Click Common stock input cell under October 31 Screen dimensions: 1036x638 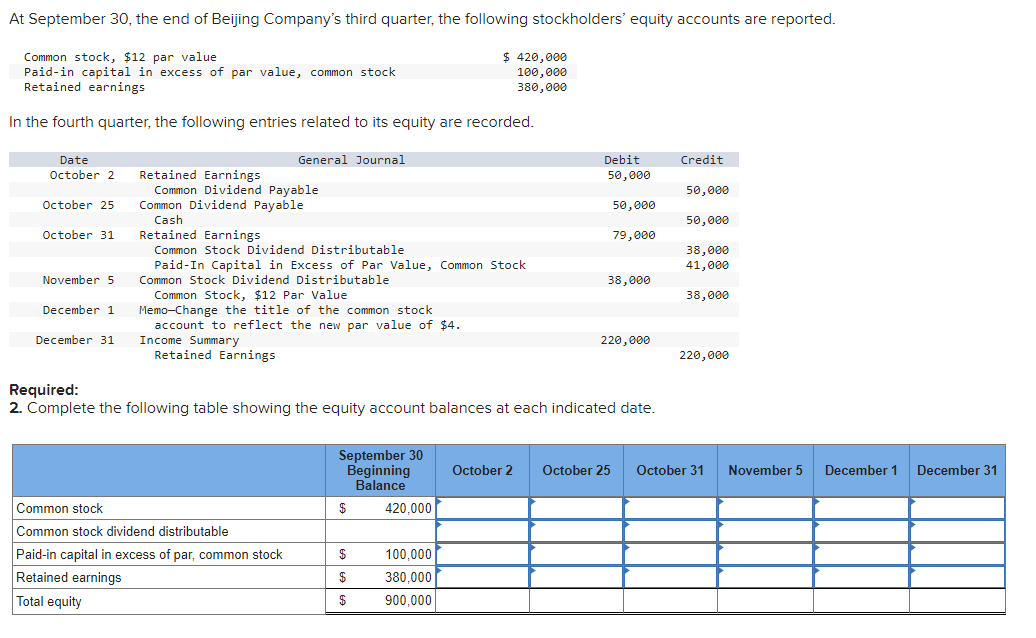point(670,508)
